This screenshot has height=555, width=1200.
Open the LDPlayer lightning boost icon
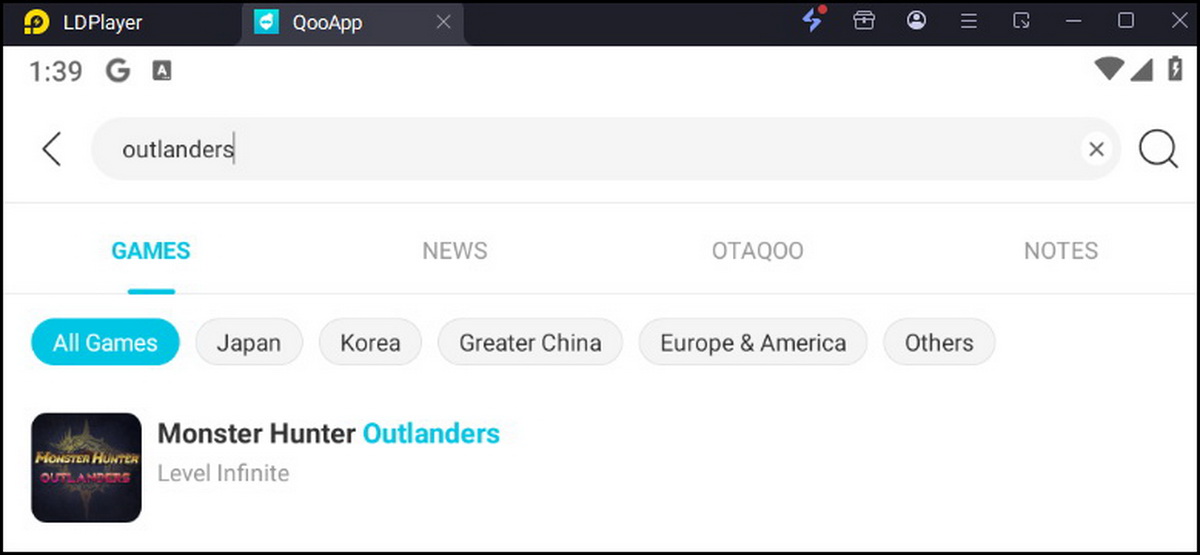coord(813,20)
